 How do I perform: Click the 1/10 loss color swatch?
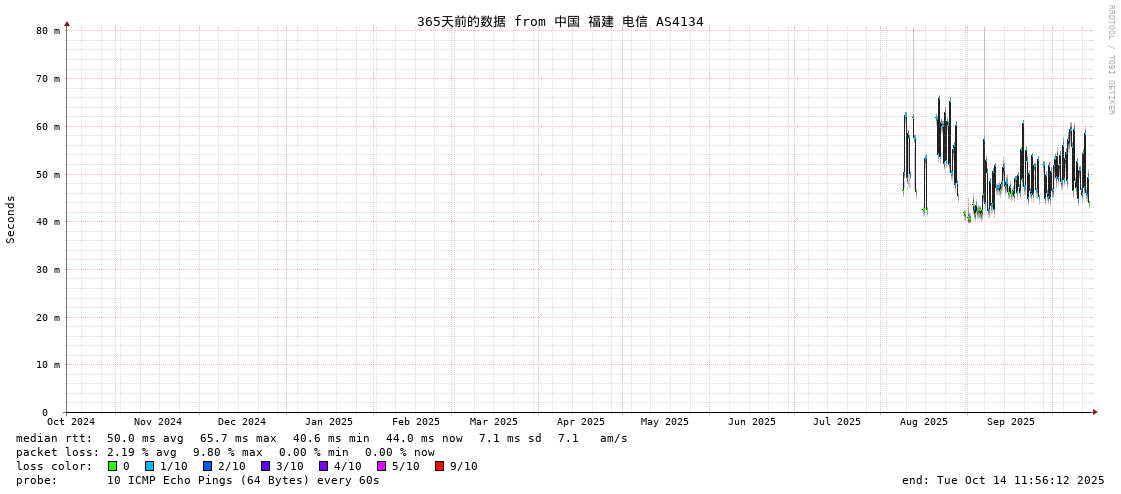(150, 466)
